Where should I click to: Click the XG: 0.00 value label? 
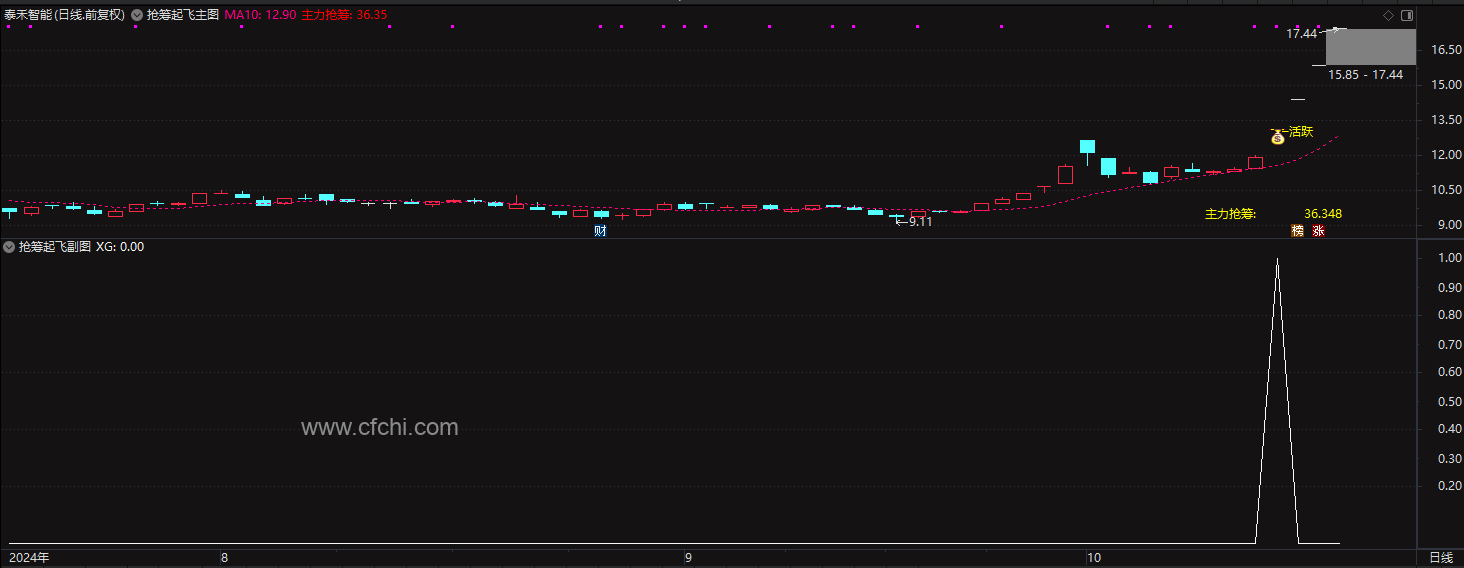(120, 246)
